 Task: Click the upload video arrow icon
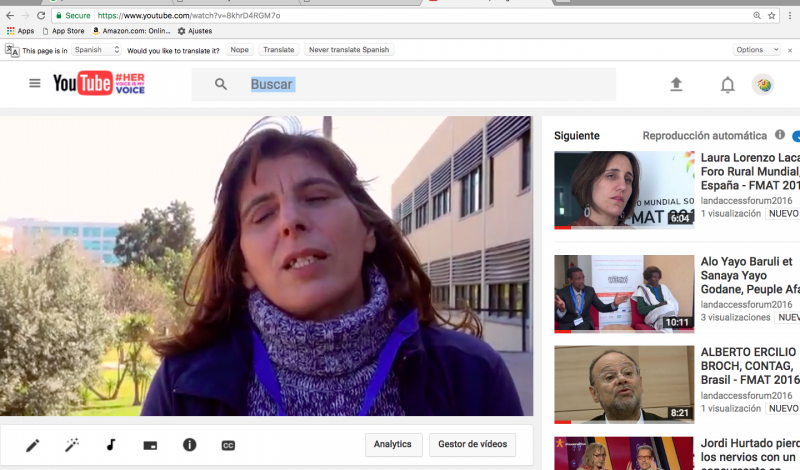tap(676, 85)
